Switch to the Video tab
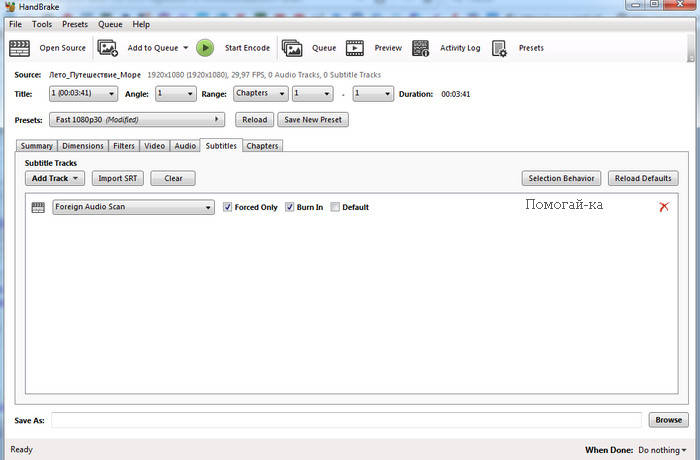 point(154,146)
